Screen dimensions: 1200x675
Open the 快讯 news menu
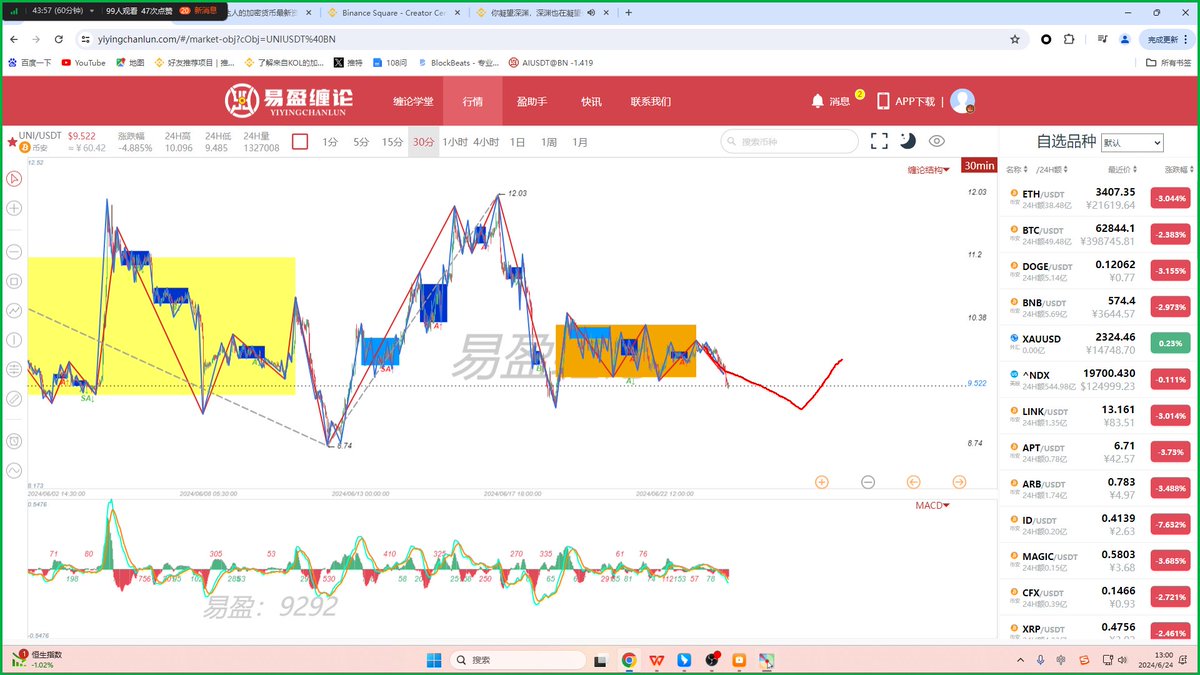pyautogui.click(x=591, y=101)
